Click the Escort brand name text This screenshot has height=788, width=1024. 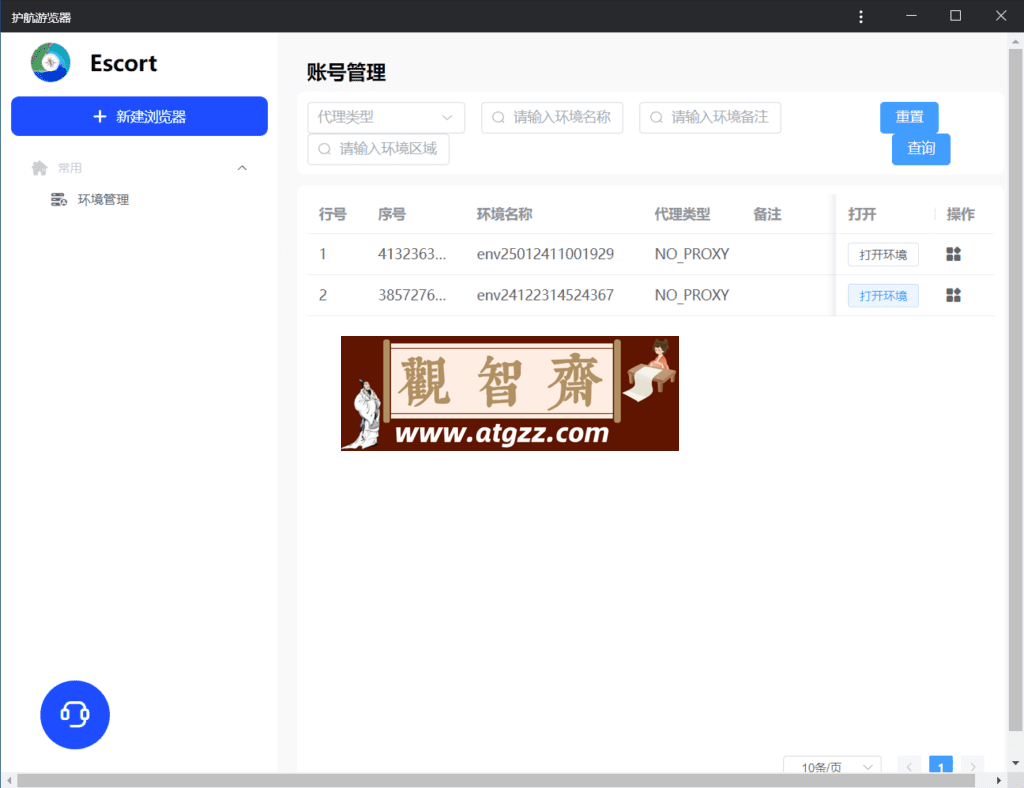pyautogui.click(x=123, y=63)
